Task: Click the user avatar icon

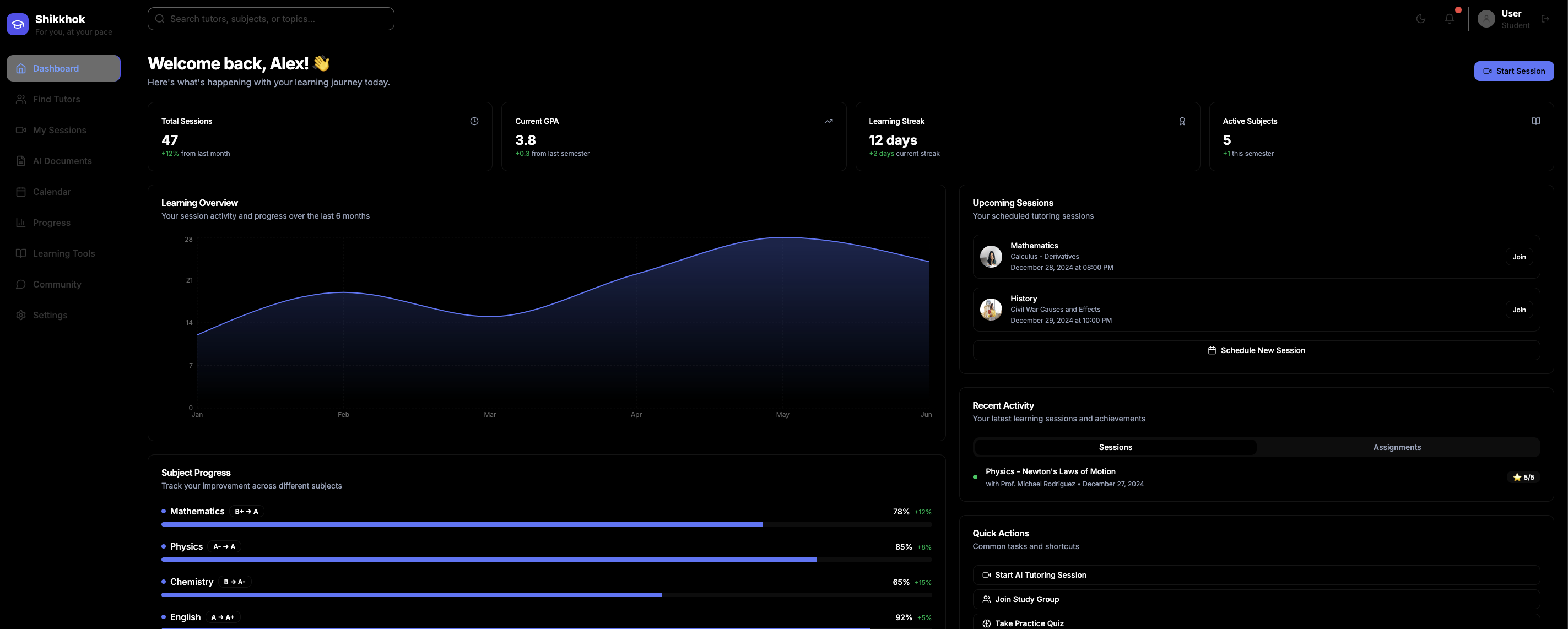Action: pyautogui.click(x=1486, y=19)
